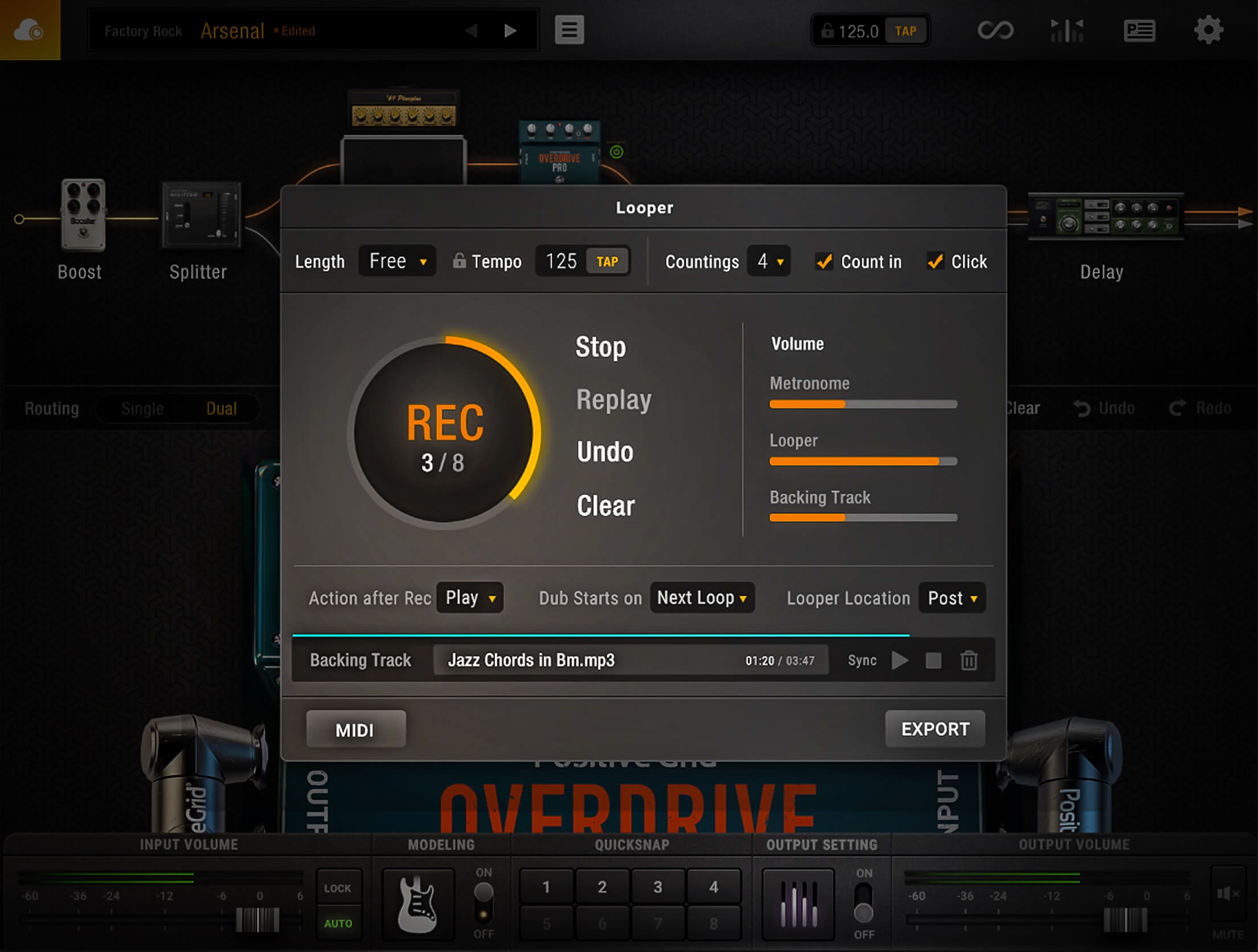Image resolution: width=1258 pixels, height=952 pixels.
Task: Click Stop in the looper controls
Action: click(600, 347)
